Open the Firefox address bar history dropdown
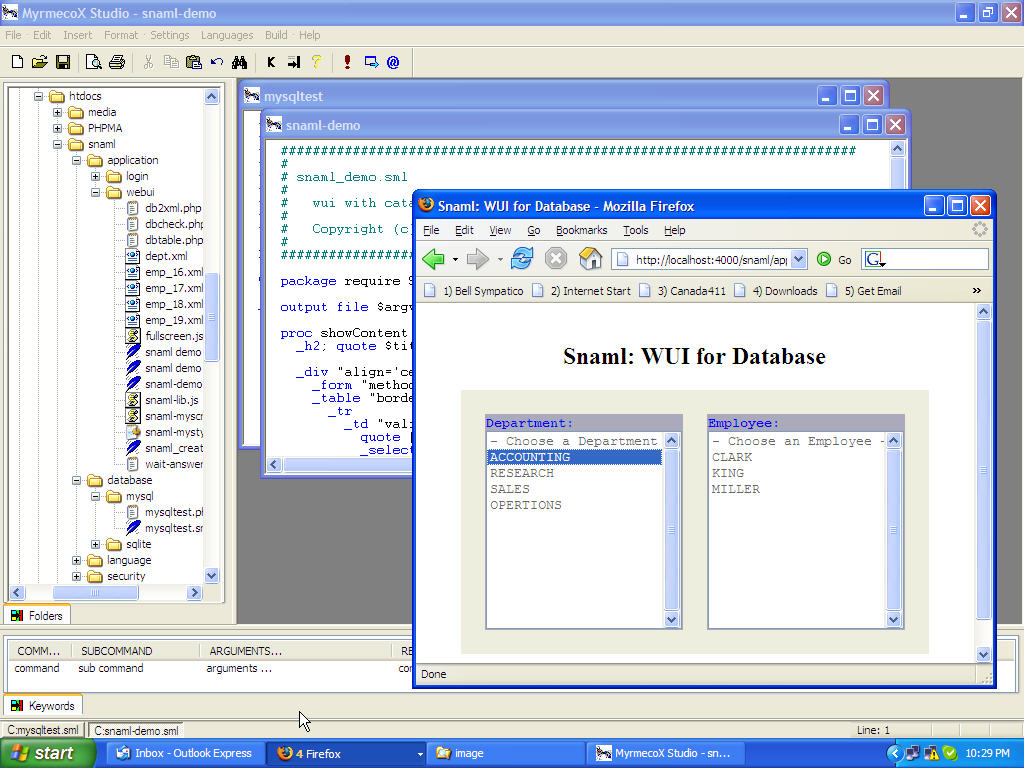This screenshot has height=768, width=1024. tap(799, 259)
